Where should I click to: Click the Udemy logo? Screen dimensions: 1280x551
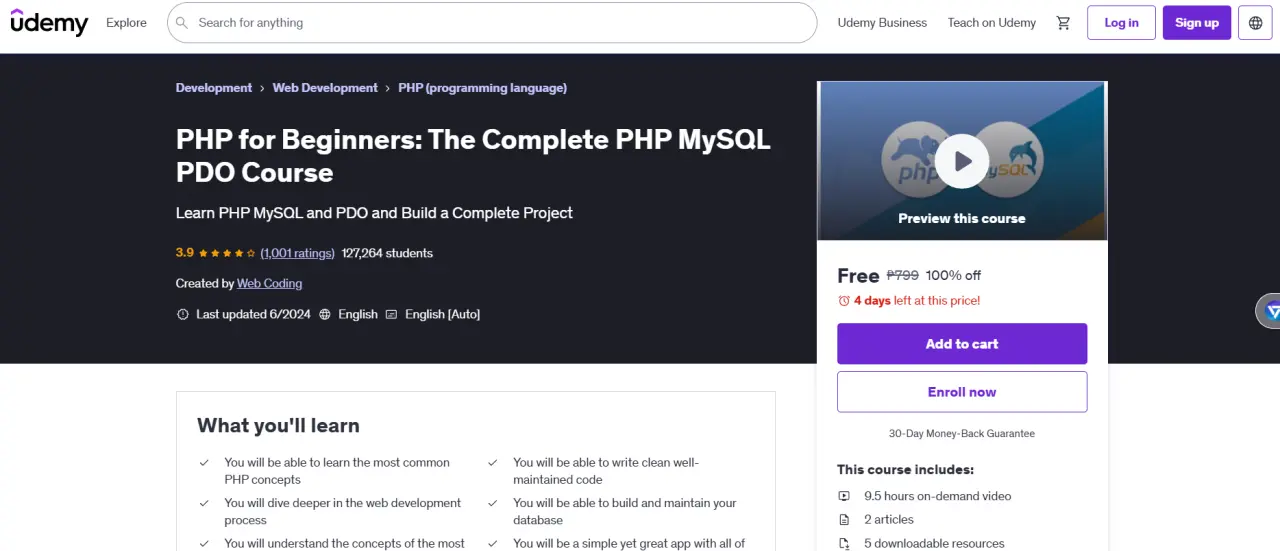(x=49, y=22)
